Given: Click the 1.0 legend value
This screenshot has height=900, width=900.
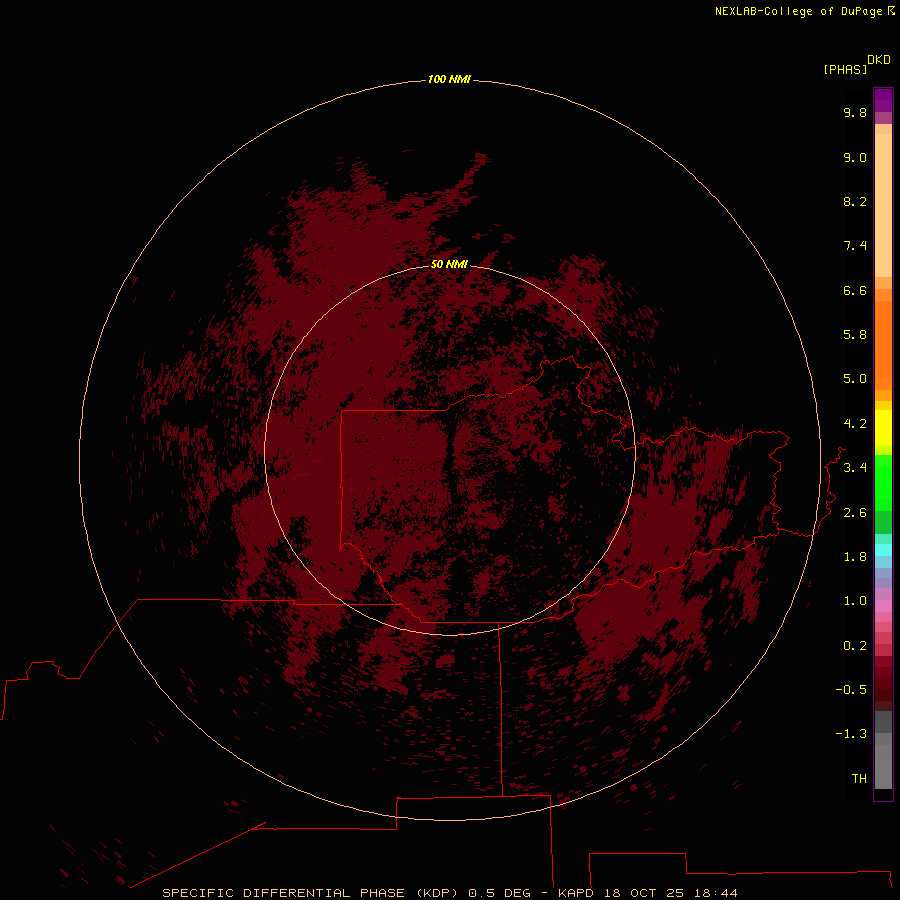Looking at the screenshot, I should [x=855, y=601].
